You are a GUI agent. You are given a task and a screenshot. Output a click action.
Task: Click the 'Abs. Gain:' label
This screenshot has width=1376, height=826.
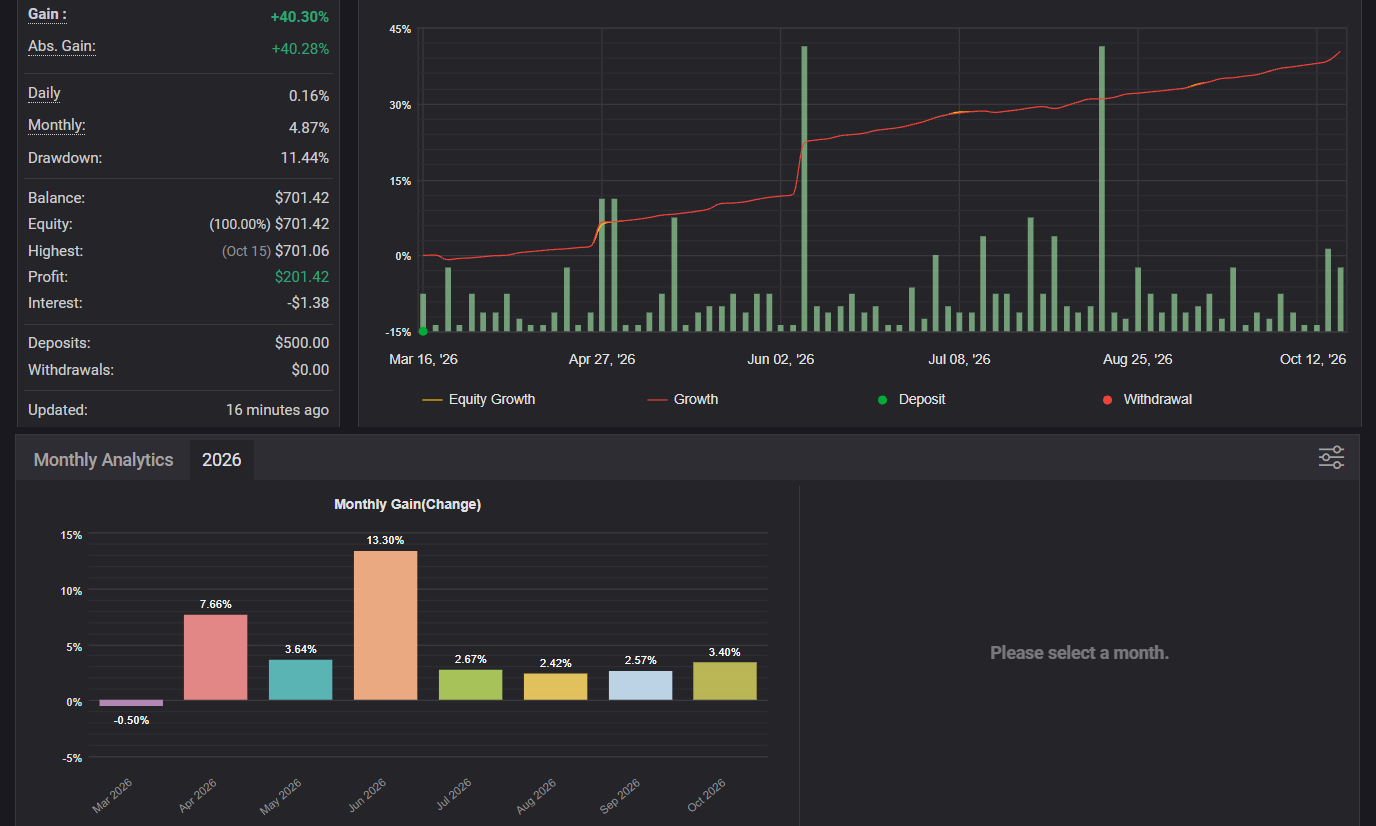pos(62,47)
